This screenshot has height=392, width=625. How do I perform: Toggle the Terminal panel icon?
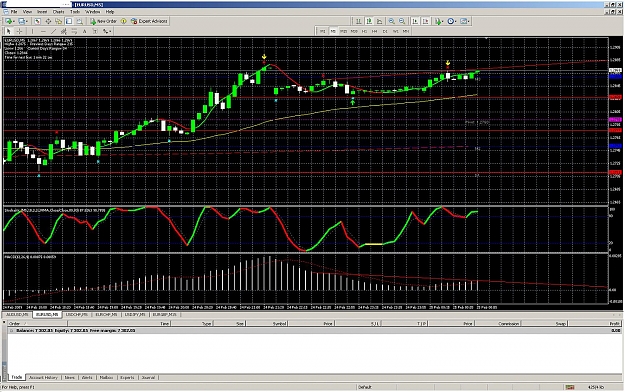(69, 21)
